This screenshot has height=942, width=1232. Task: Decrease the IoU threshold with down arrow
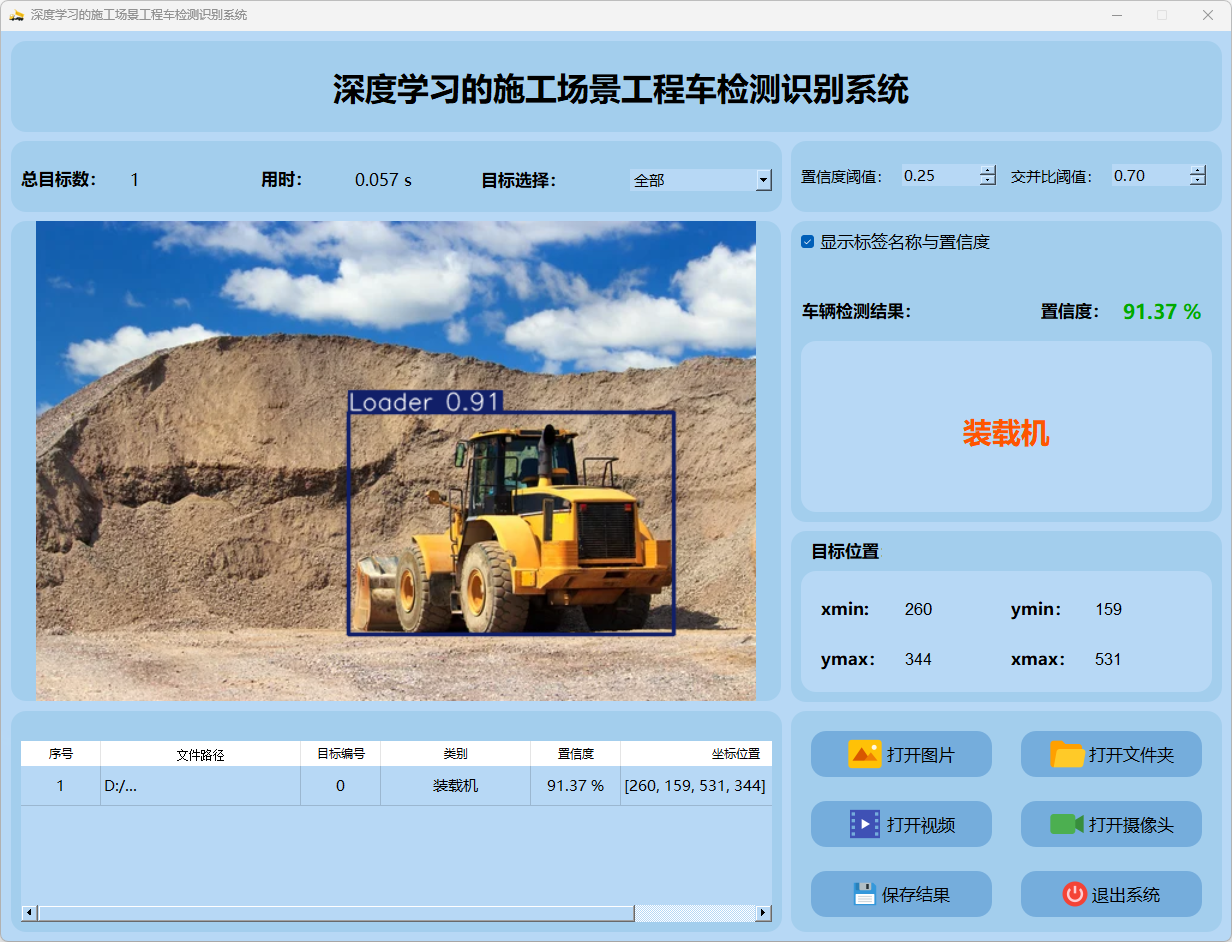tap(1198, 181)
